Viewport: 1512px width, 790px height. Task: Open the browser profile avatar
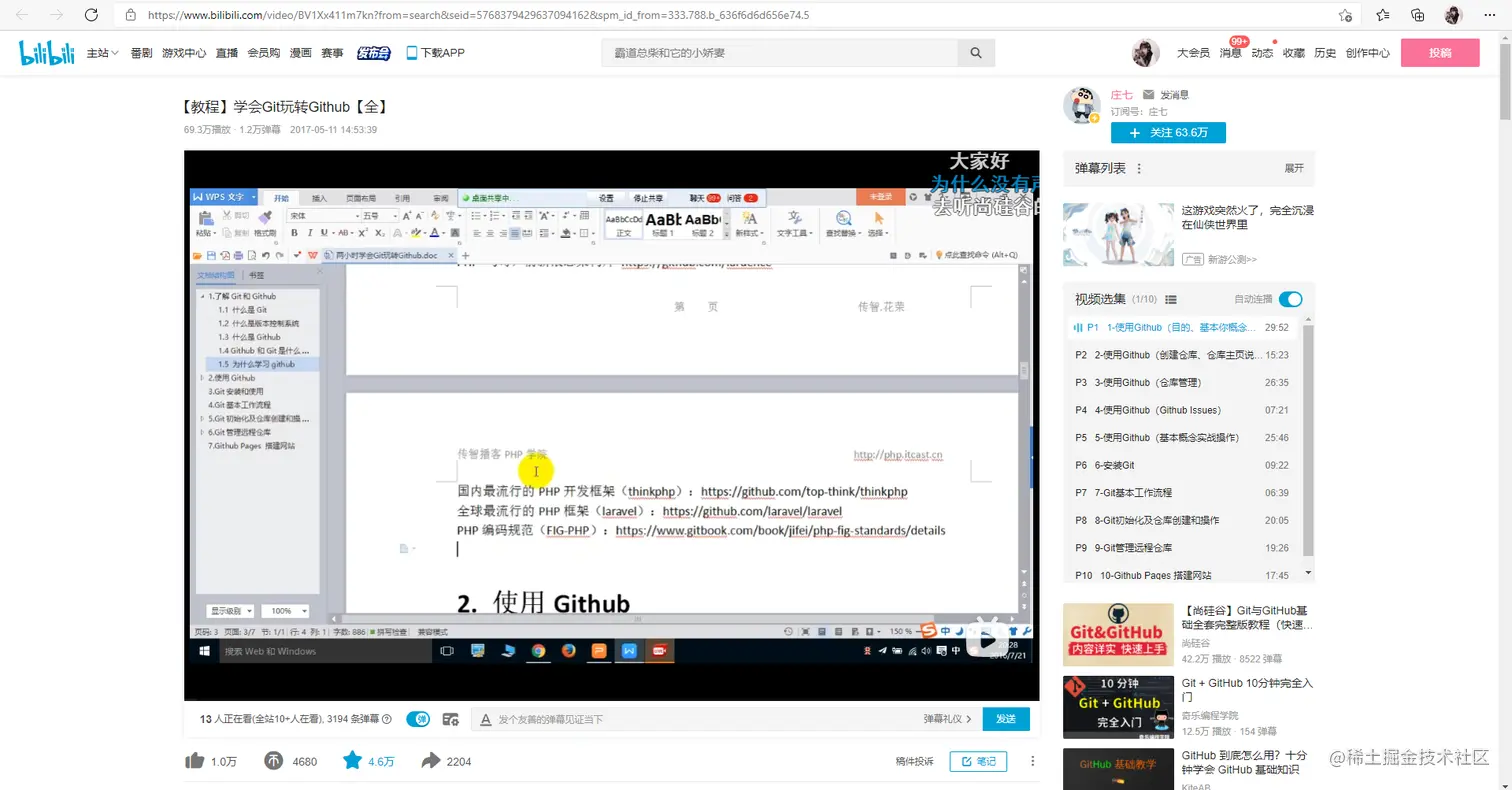point(1453,15)
